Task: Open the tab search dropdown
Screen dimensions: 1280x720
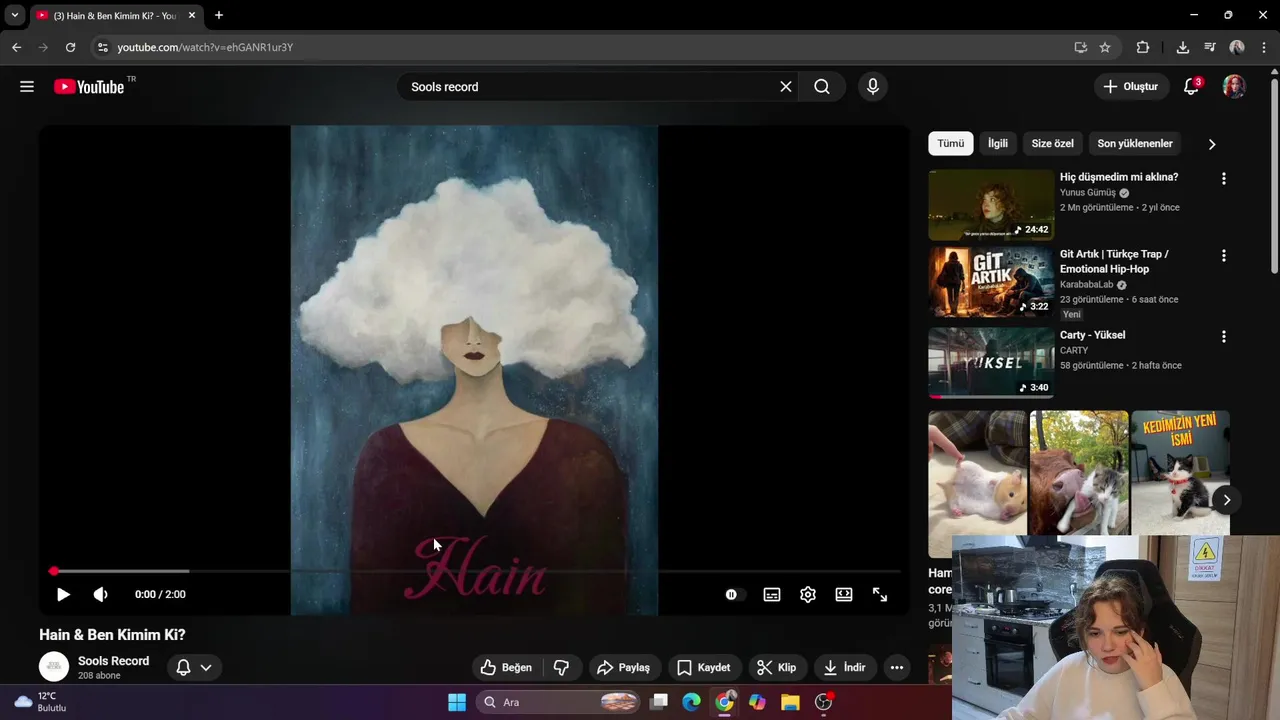Action: coord(15,15)
